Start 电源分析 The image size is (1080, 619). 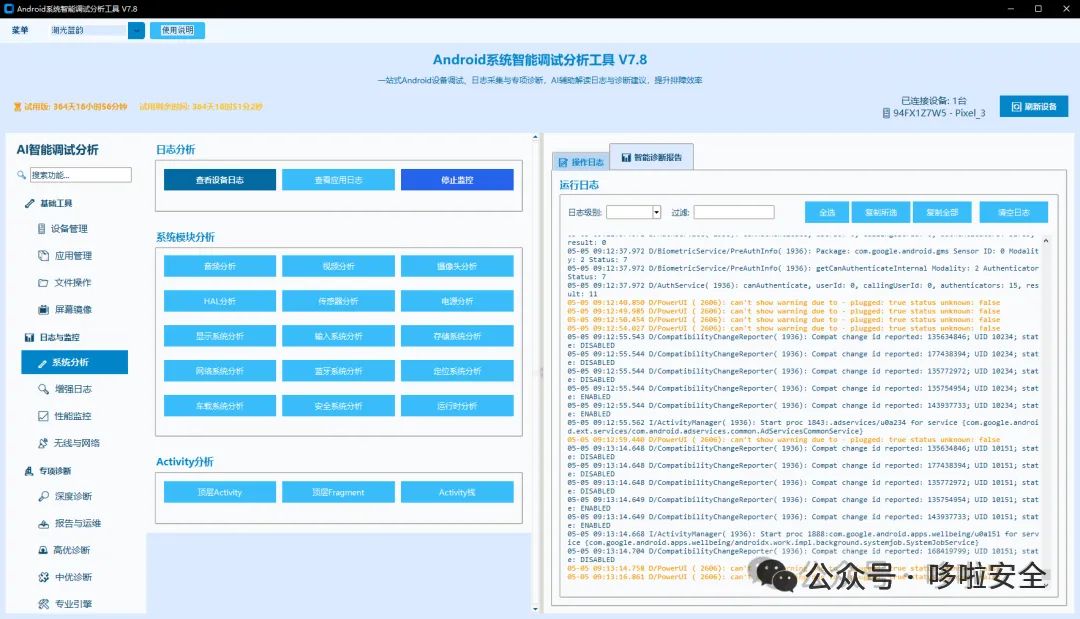[x=457, y=301]
